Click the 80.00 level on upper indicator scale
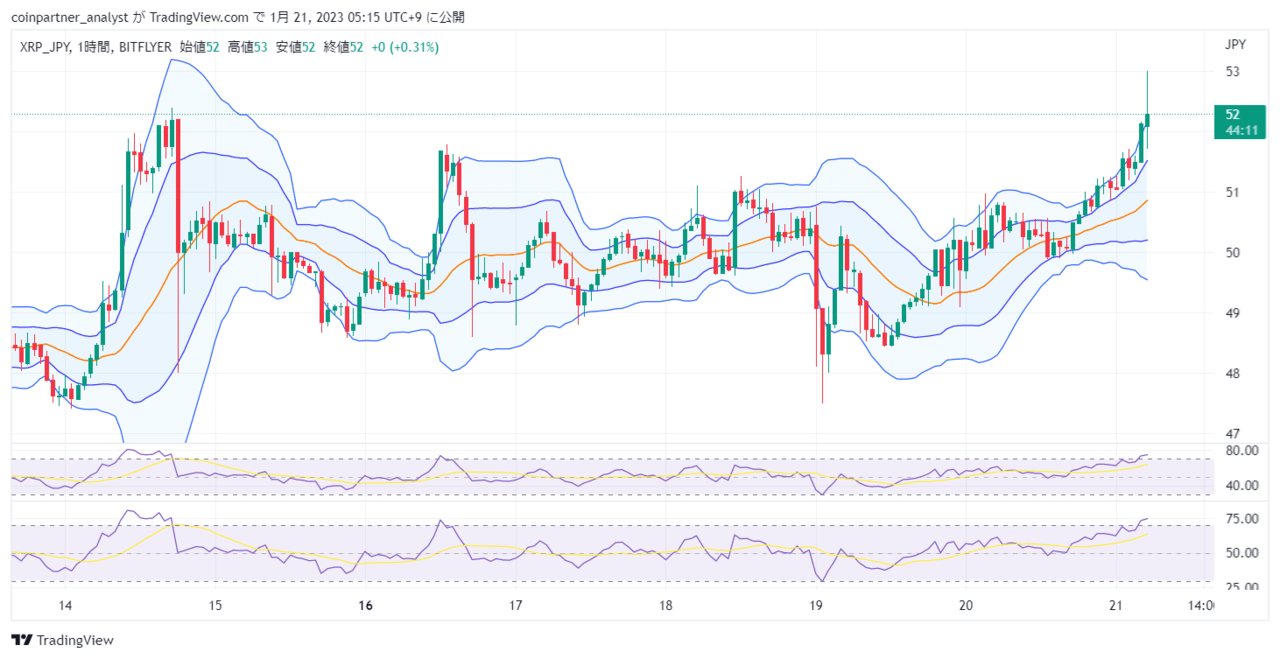This screenshot has width=1280, height=659. pos(1240,452)
